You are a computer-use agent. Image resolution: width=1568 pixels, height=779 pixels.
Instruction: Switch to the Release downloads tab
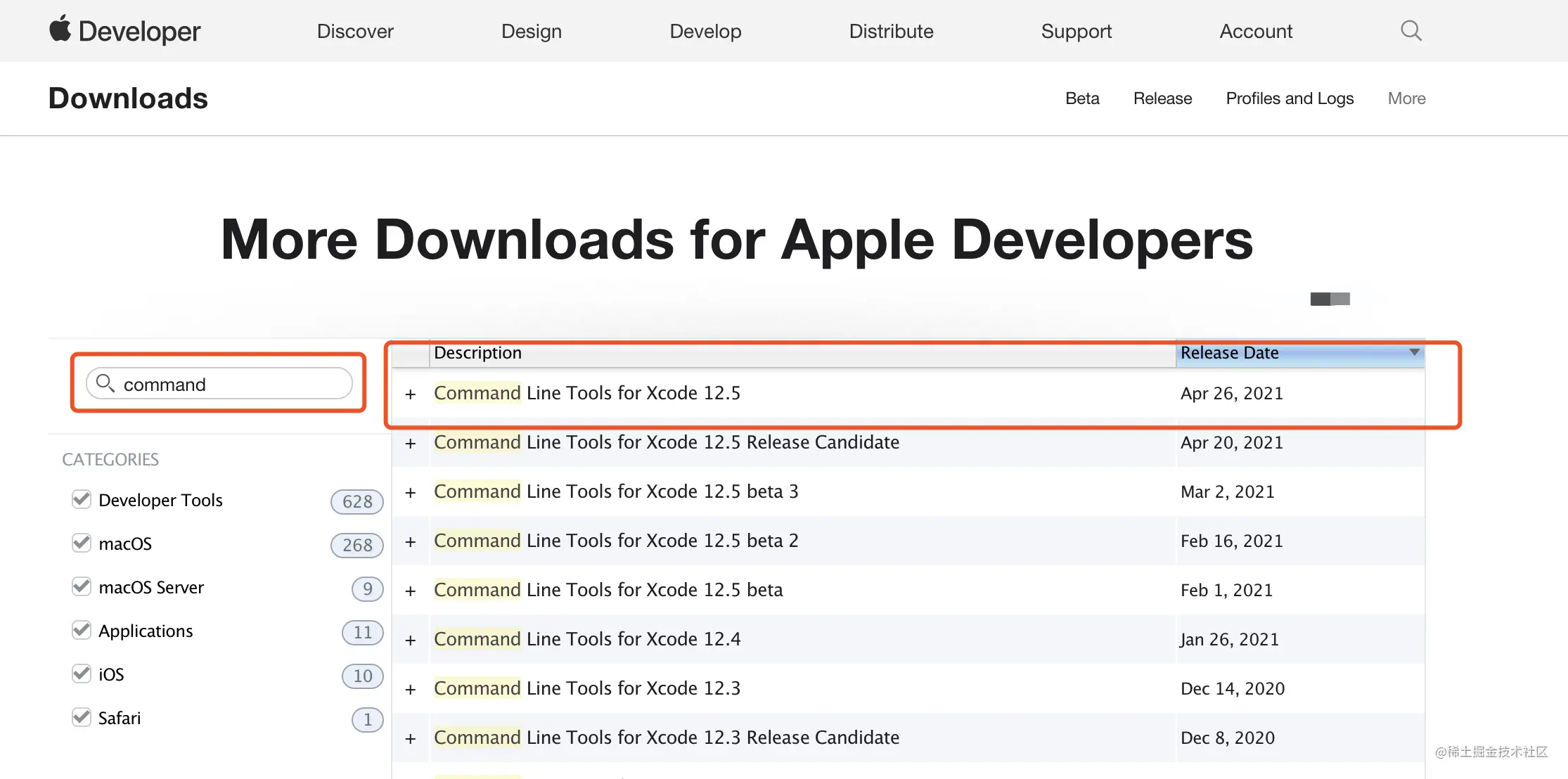coord(1162,98)
